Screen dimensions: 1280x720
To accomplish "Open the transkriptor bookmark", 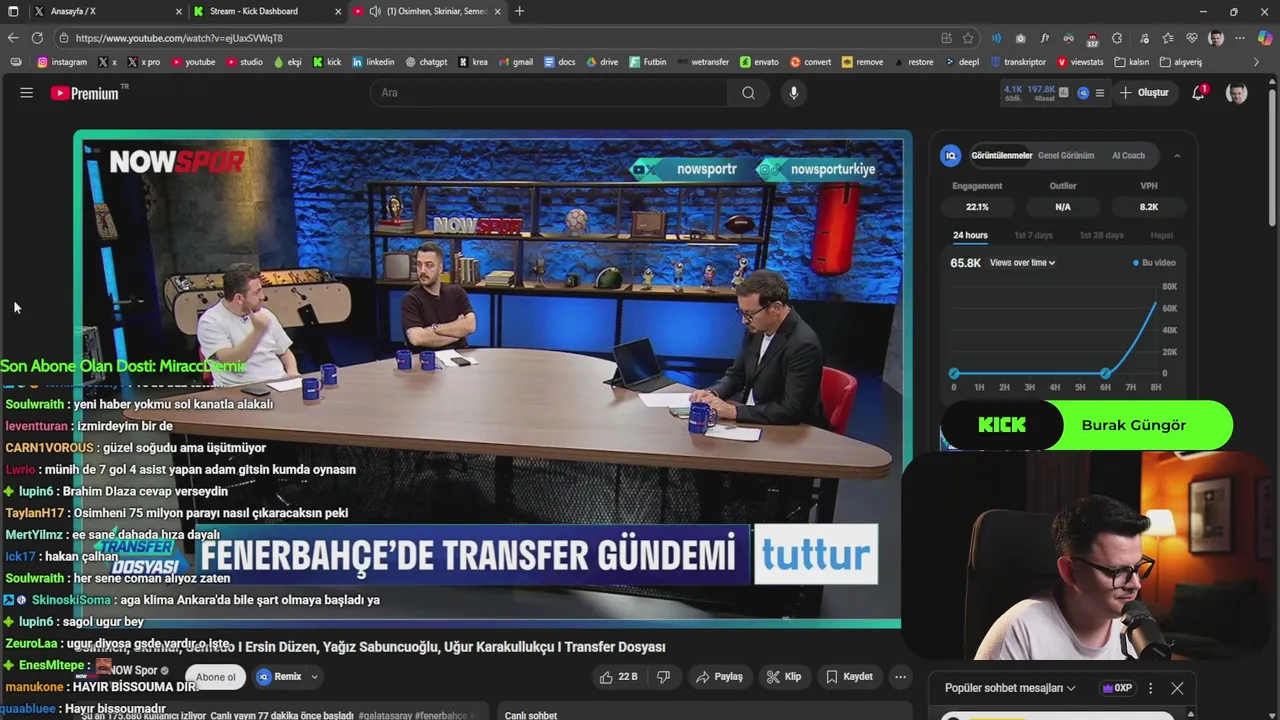I will [1018, 62].
